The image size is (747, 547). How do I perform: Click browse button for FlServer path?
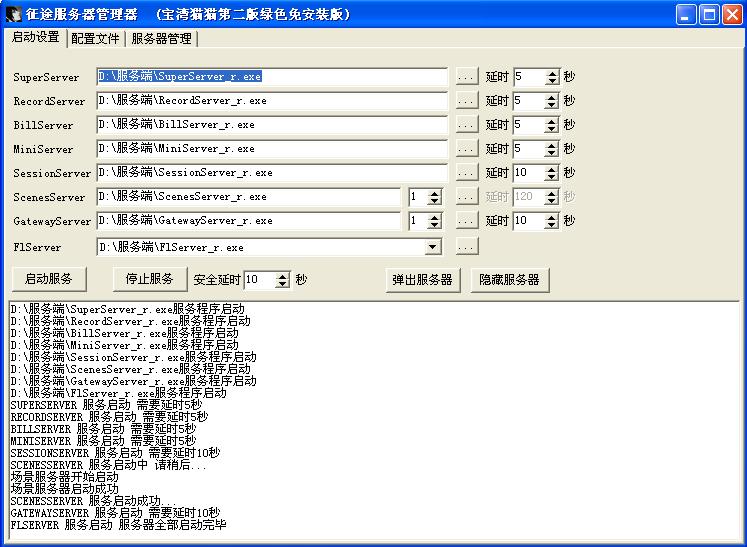(x=466, y=246)
